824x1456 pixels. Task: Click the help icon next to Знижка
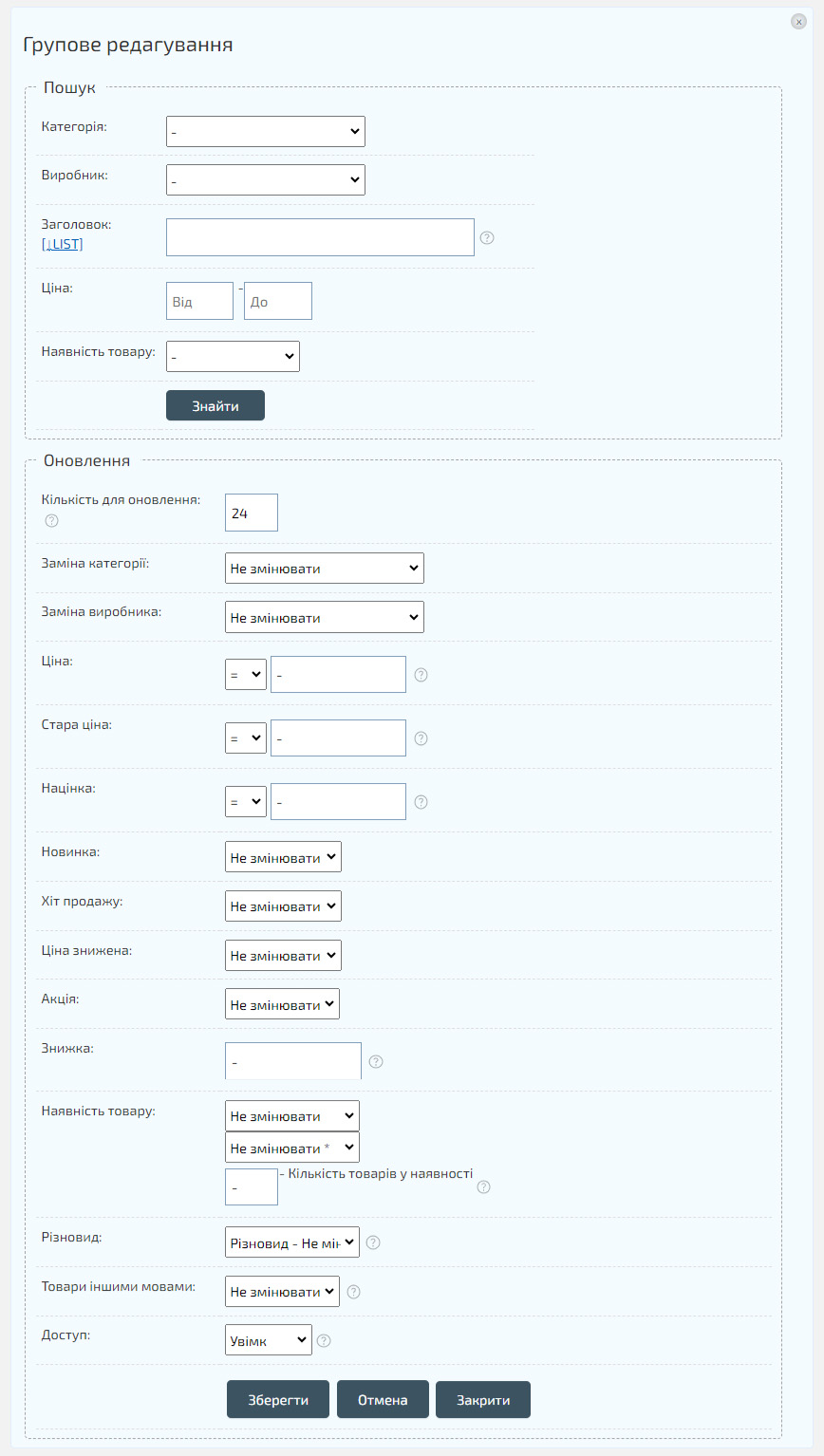(376, 1062)
